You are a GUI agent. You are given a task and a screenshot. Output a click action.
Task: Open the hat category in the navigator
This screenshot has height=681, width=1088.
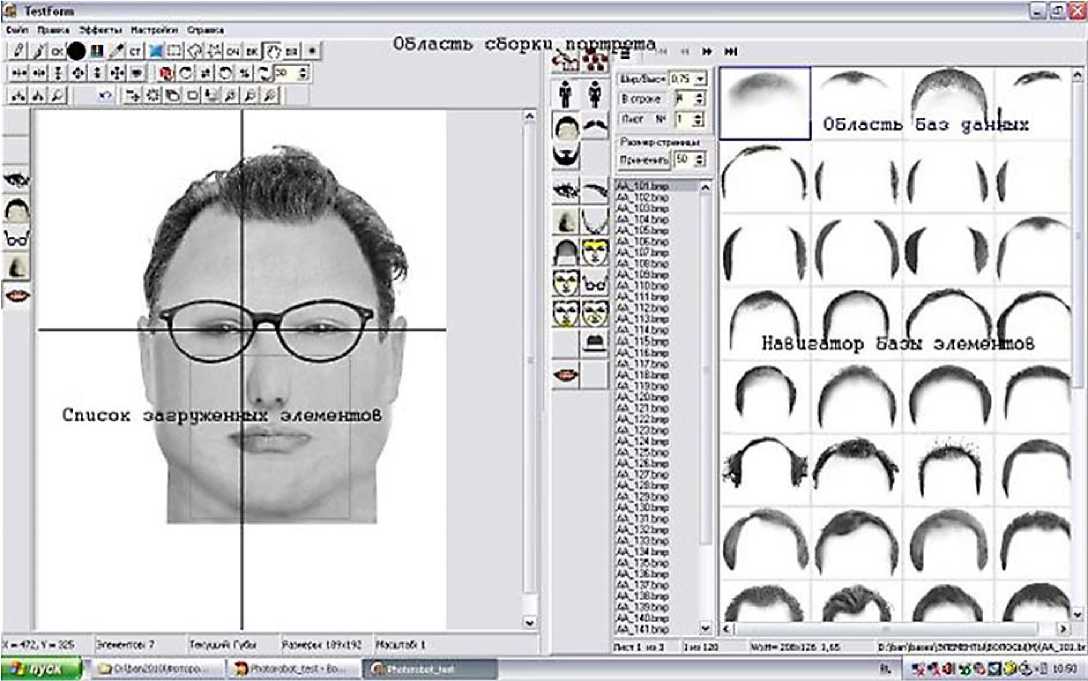(x=596, y=342)
